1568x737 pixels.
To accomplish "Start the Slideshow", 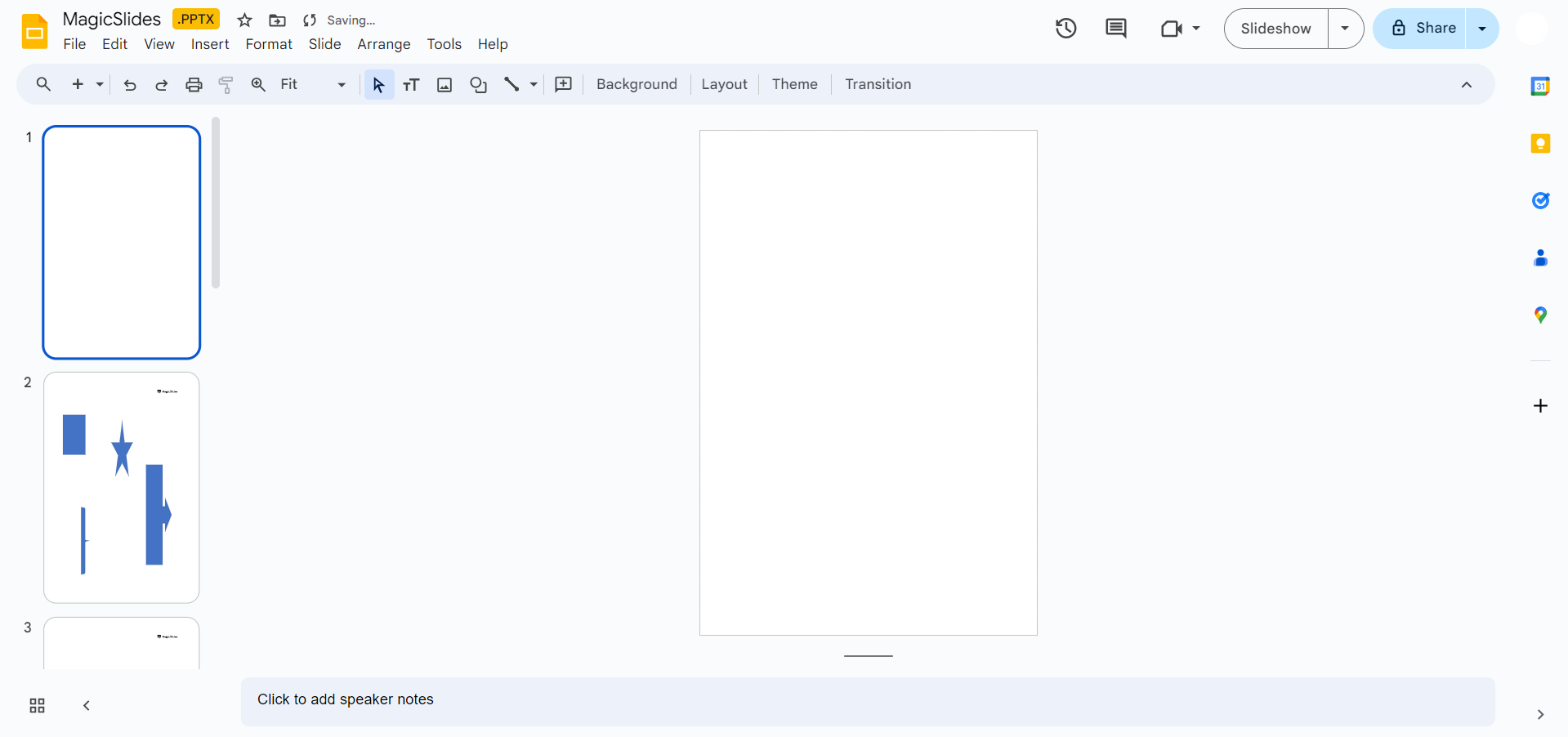I will pos(1275,29).
